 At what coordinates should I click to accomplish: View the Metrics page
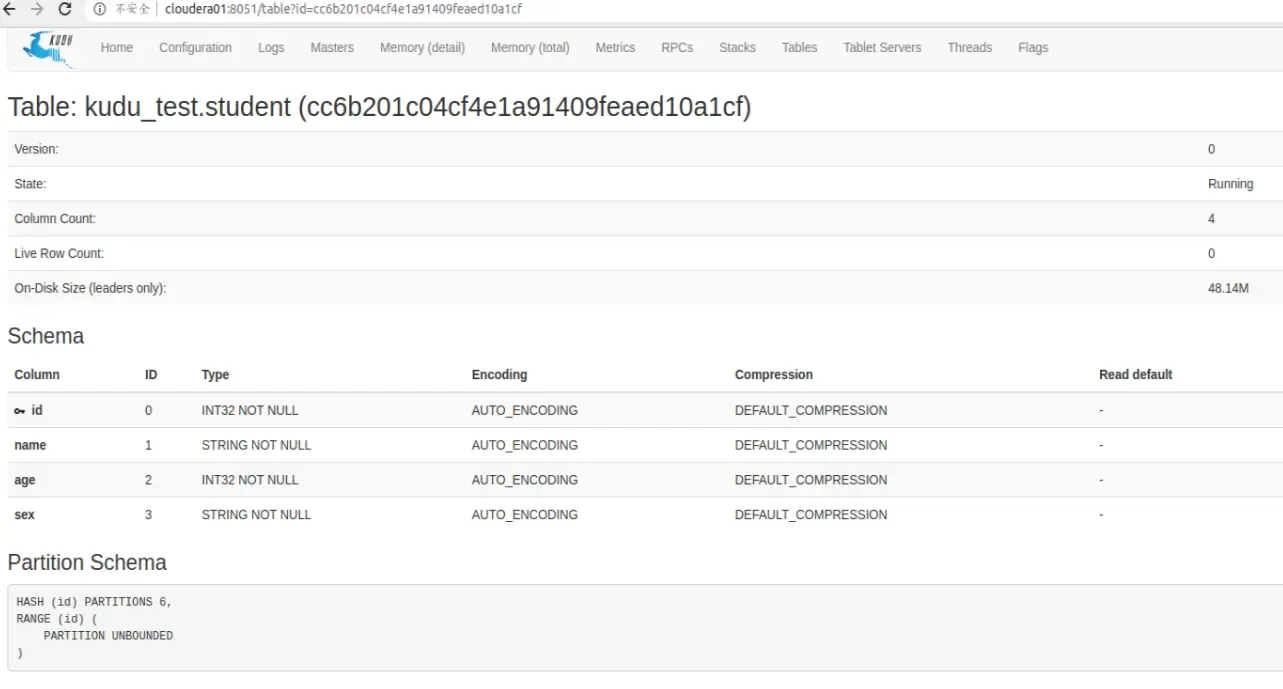(615, 48)
